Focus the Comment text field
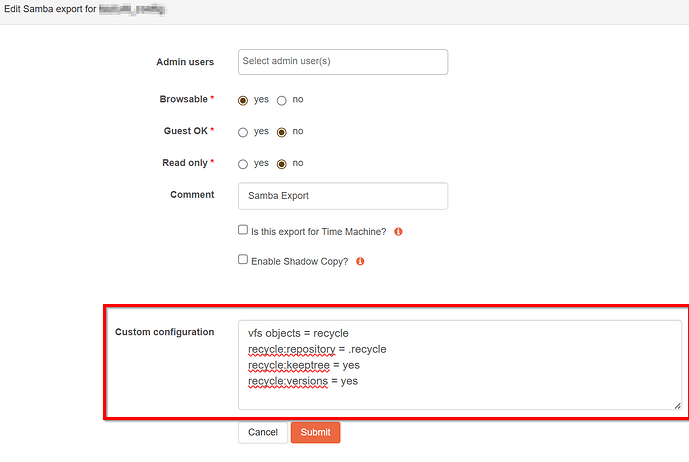The image size is (689, 462). point(343,196)
